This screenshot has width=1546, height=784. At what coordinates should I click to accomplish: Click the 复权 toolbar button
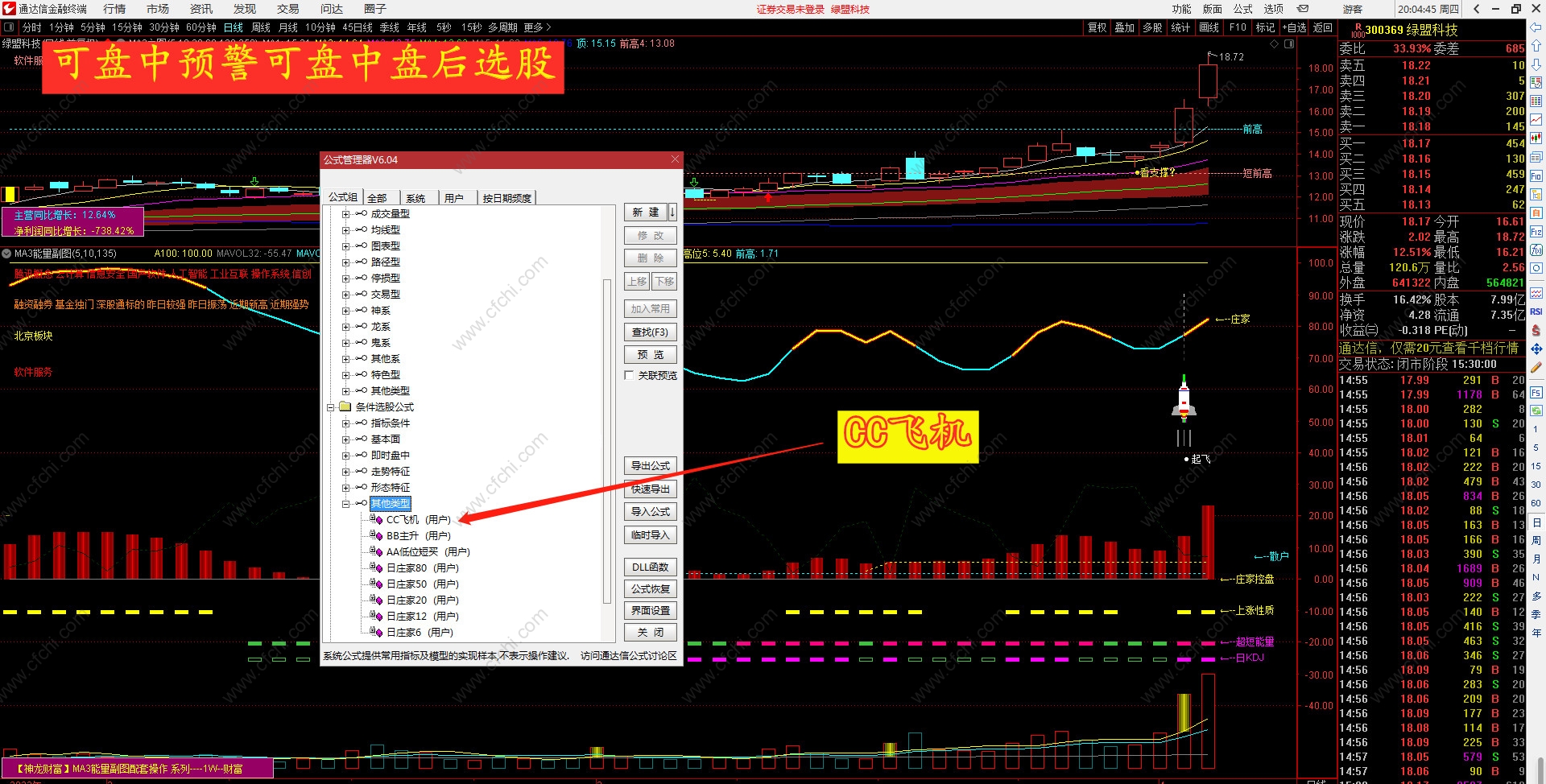pyautogui.click(x=1097, y=27)
